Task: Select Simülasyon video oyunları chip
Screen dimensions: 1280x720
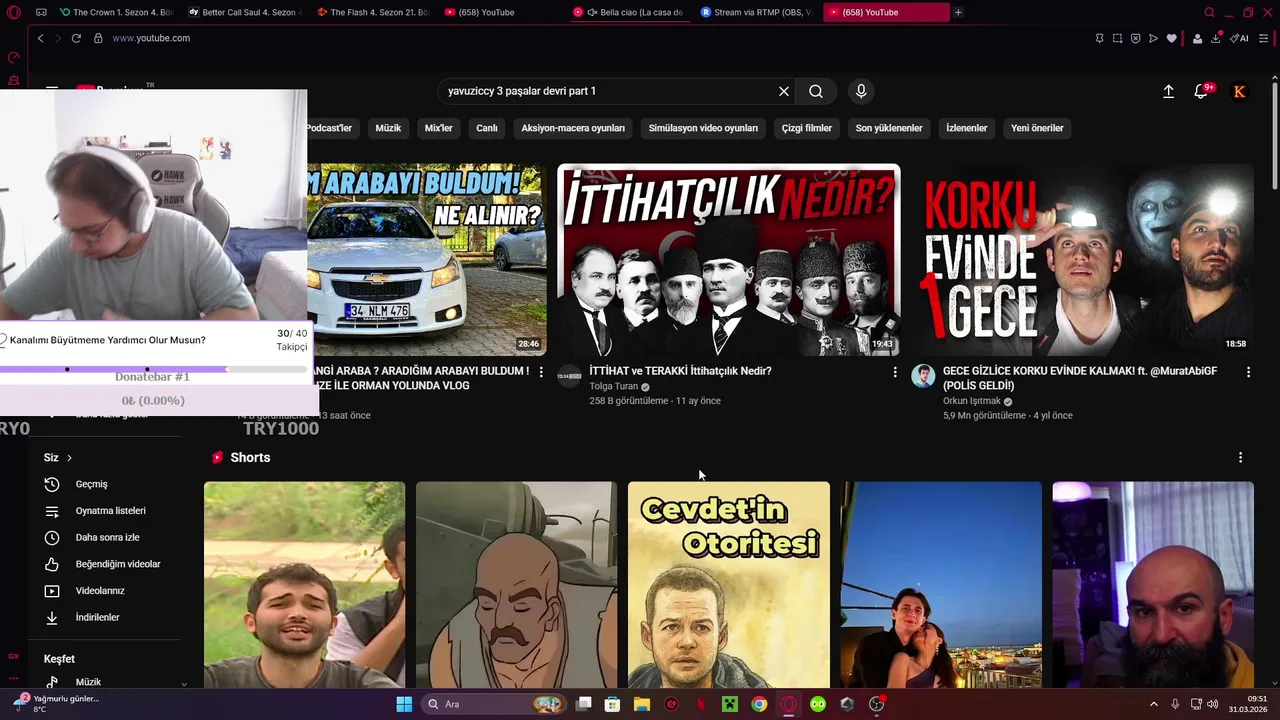Action: coord(703,128)
